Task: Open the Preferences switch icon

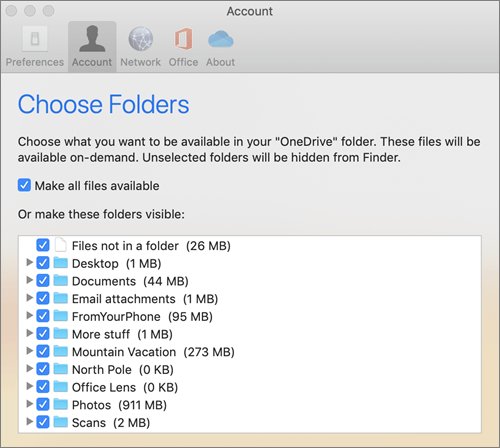Action: pyautogui.click(x=35, y=39)
